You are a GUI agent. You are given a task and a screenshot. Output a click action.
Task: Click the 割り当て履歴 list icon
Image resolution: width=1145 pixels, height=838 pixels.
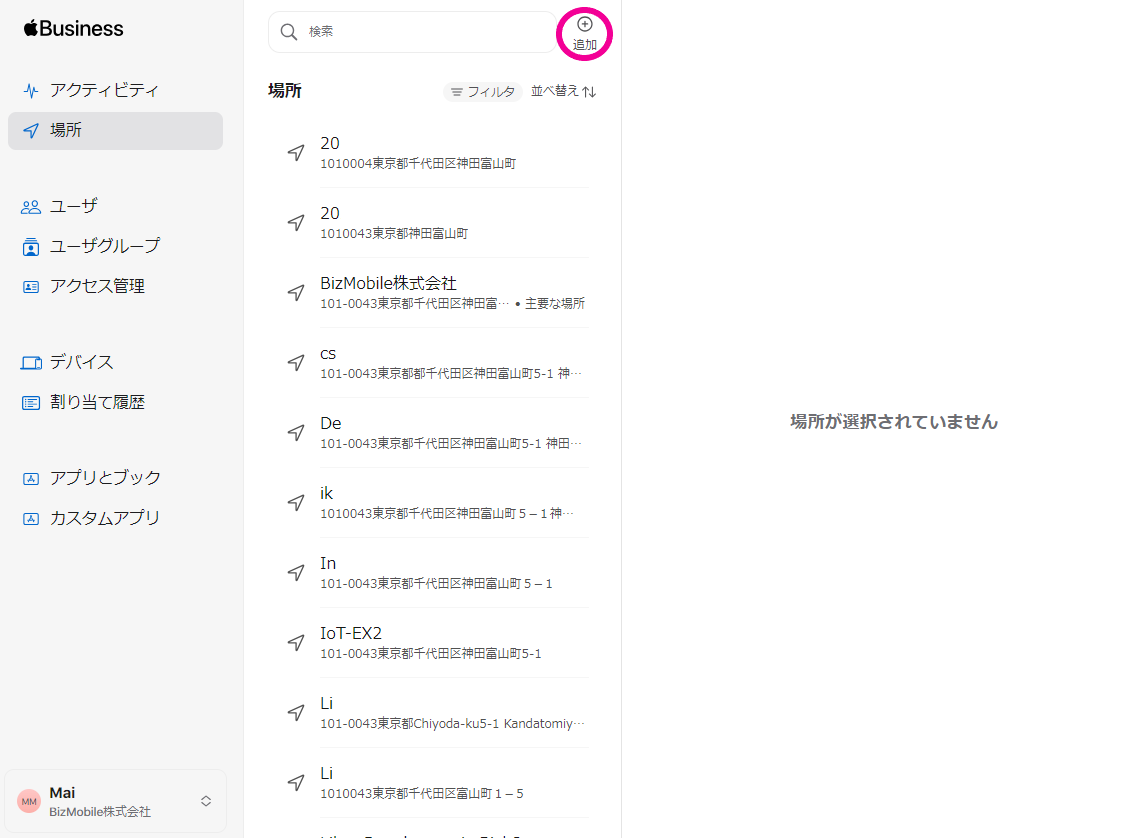(x=31, y=403)
